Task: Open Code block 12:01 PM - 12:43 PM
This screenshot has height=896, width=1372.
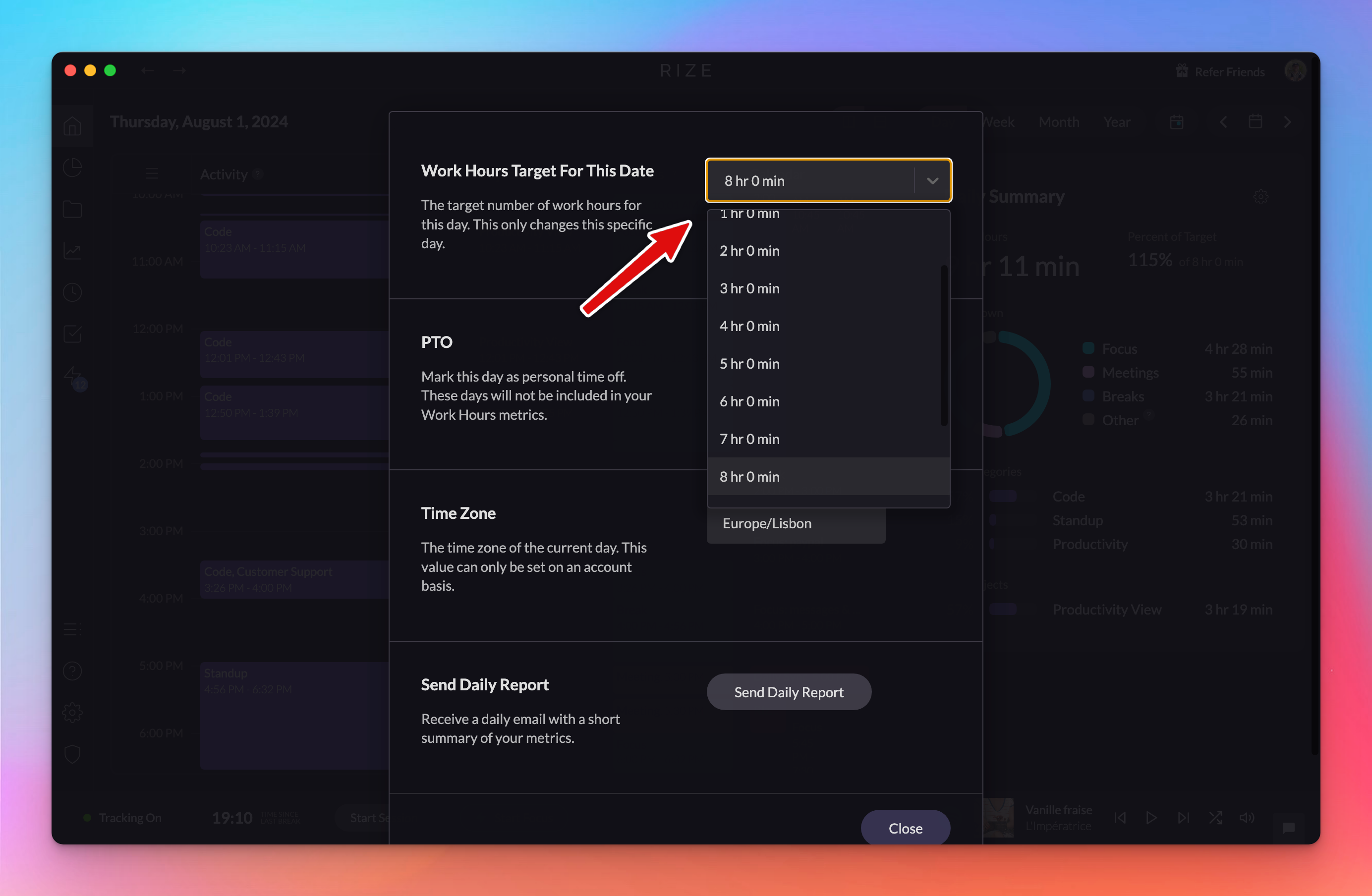Action: [294, 354]
